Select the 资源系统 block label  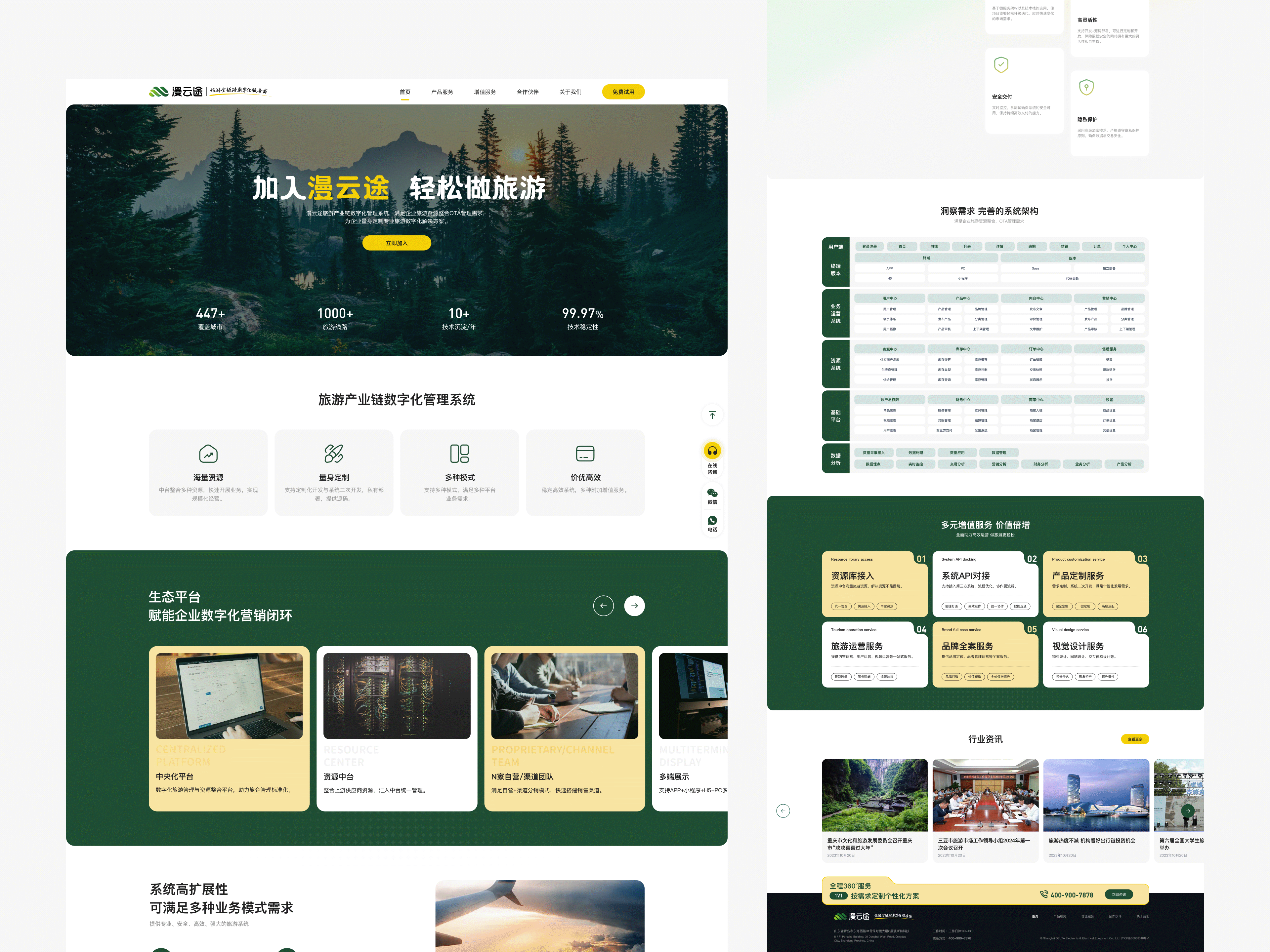click(835, 364)
